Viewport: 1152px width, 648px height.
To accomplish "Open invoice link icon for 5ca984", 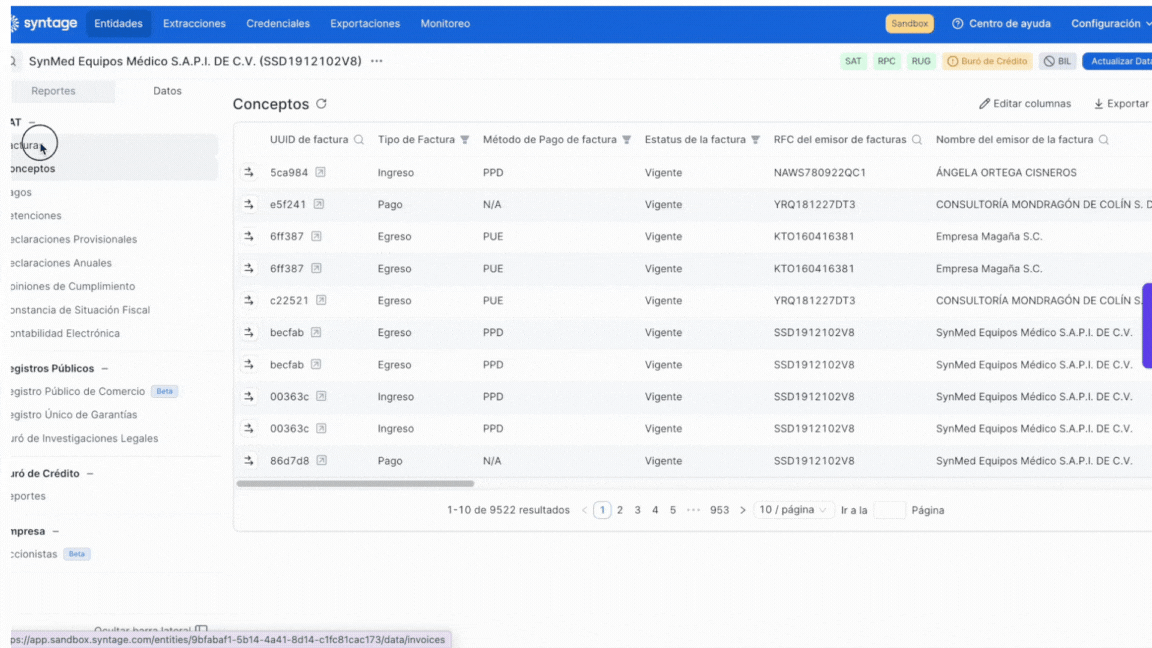I will [320, 172].
